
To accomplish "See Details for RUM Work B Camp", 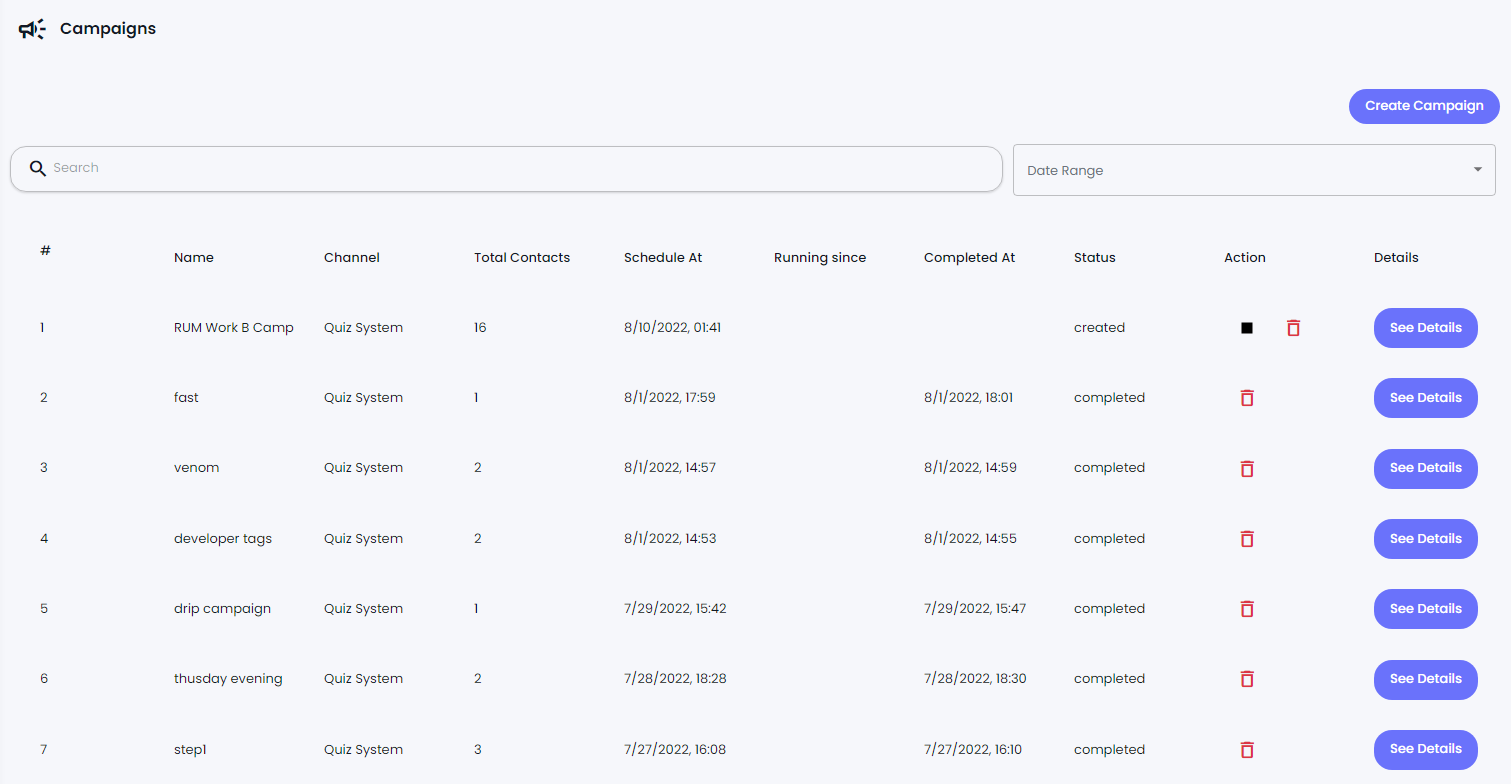I will click(x=1426, y=328).
